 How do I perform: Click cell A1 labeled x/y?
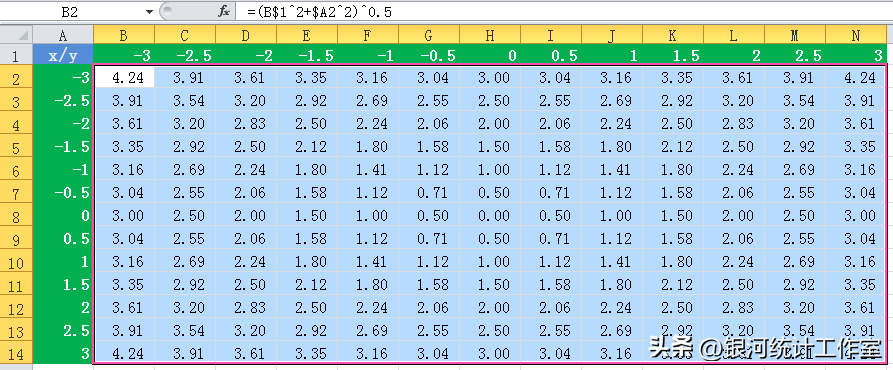click(x=63, y=55)
